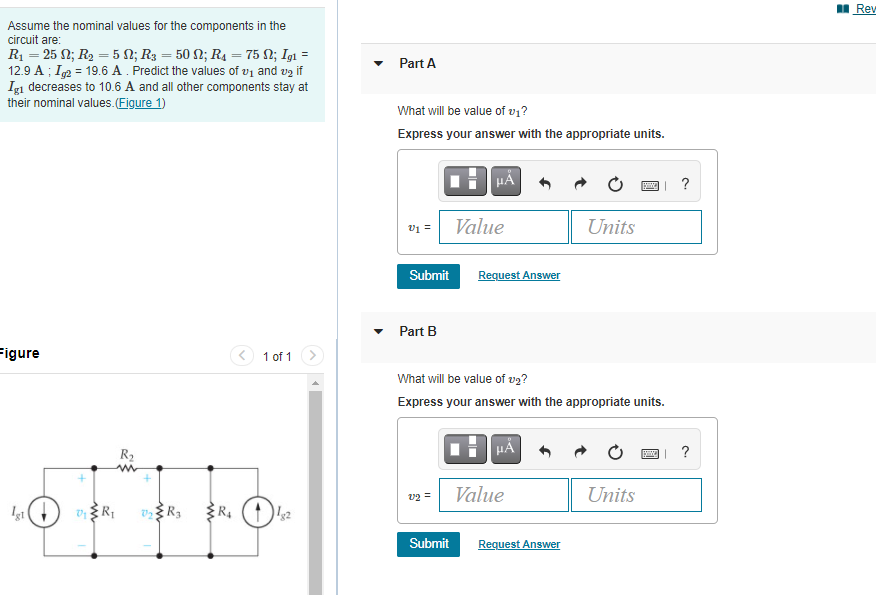Go back using the previous figure arrow
Viewport: 876px width, 595px height.
[241, 355]
